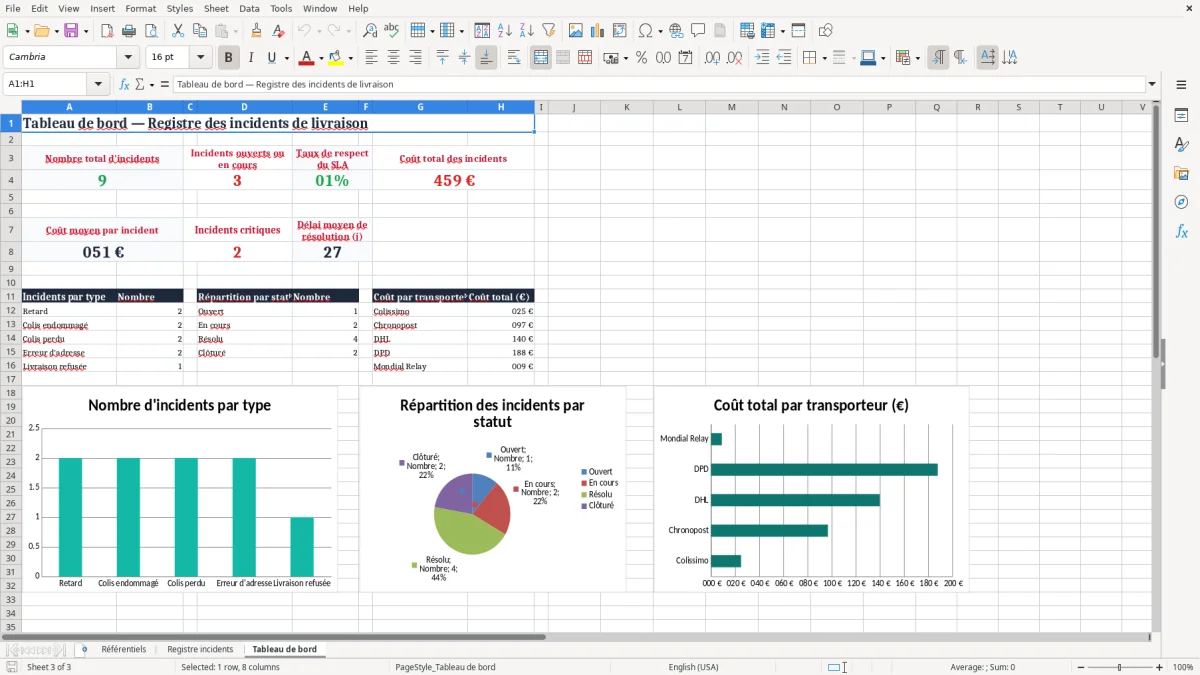Insert a hyperlink
Screen dimensions: 1200x675
676,31
